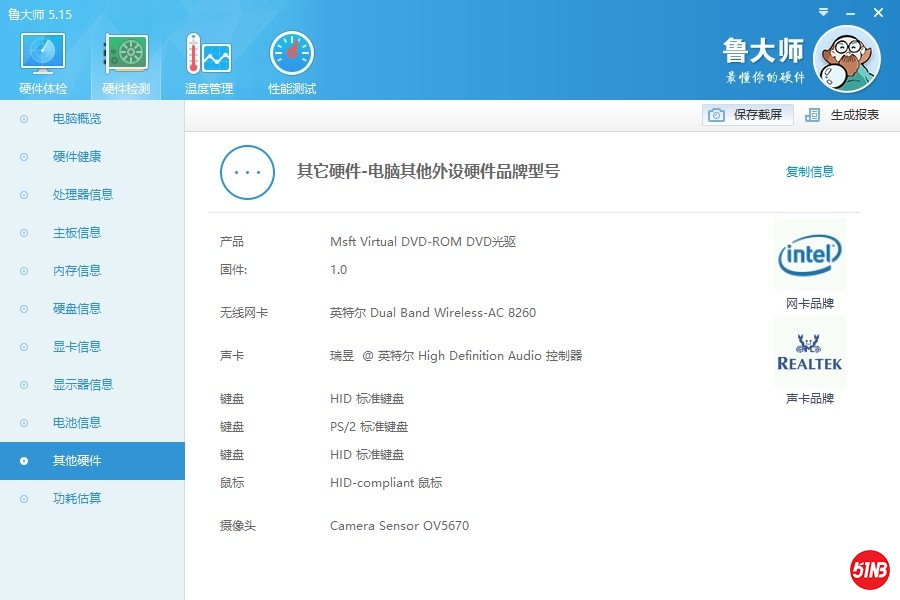Open the title bar dropdown menu arrow
Screen dimensions: 900x600
coord(823,12)
